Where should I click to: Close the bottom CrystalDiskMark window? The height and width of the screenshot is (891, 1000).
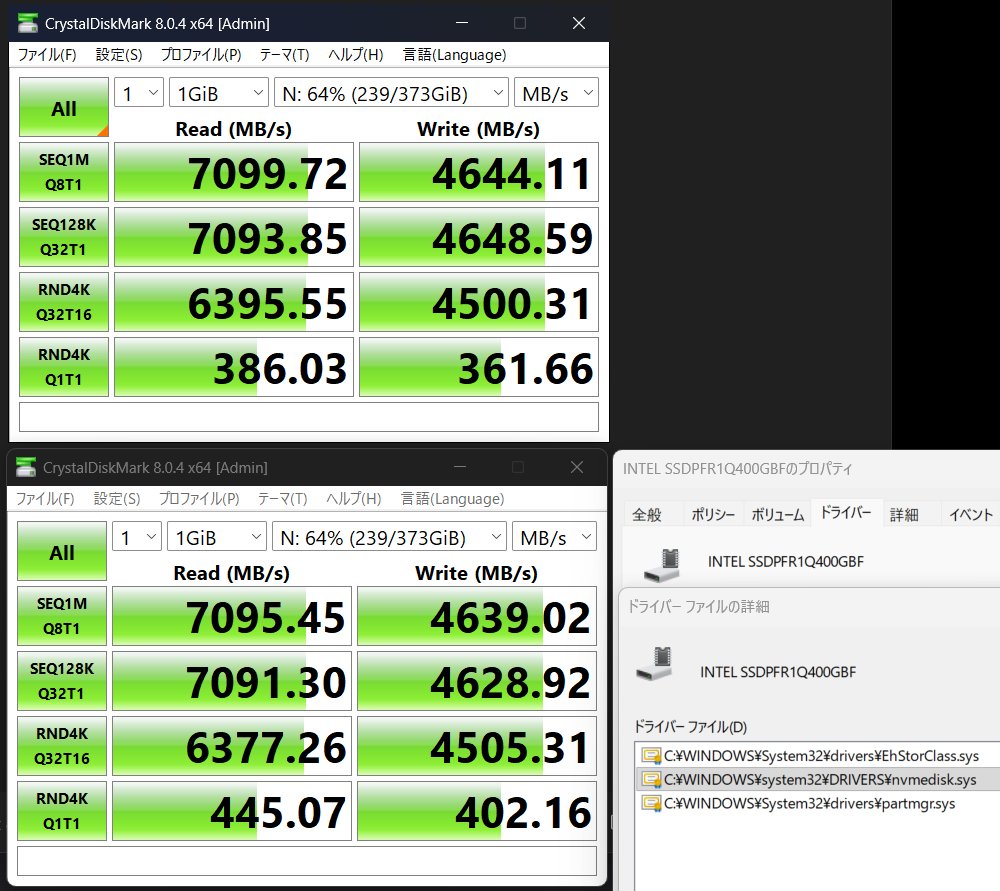(x=577, y=467)
